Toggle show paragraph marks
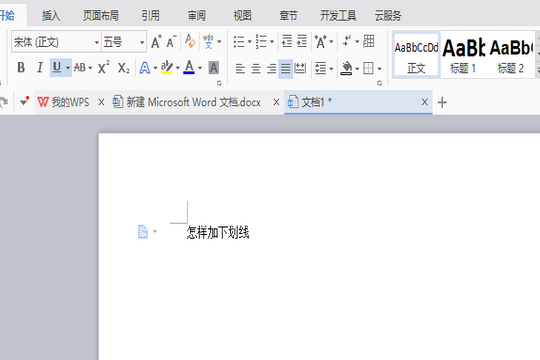This screenshot has width=540, height=360. click(347, 41)
